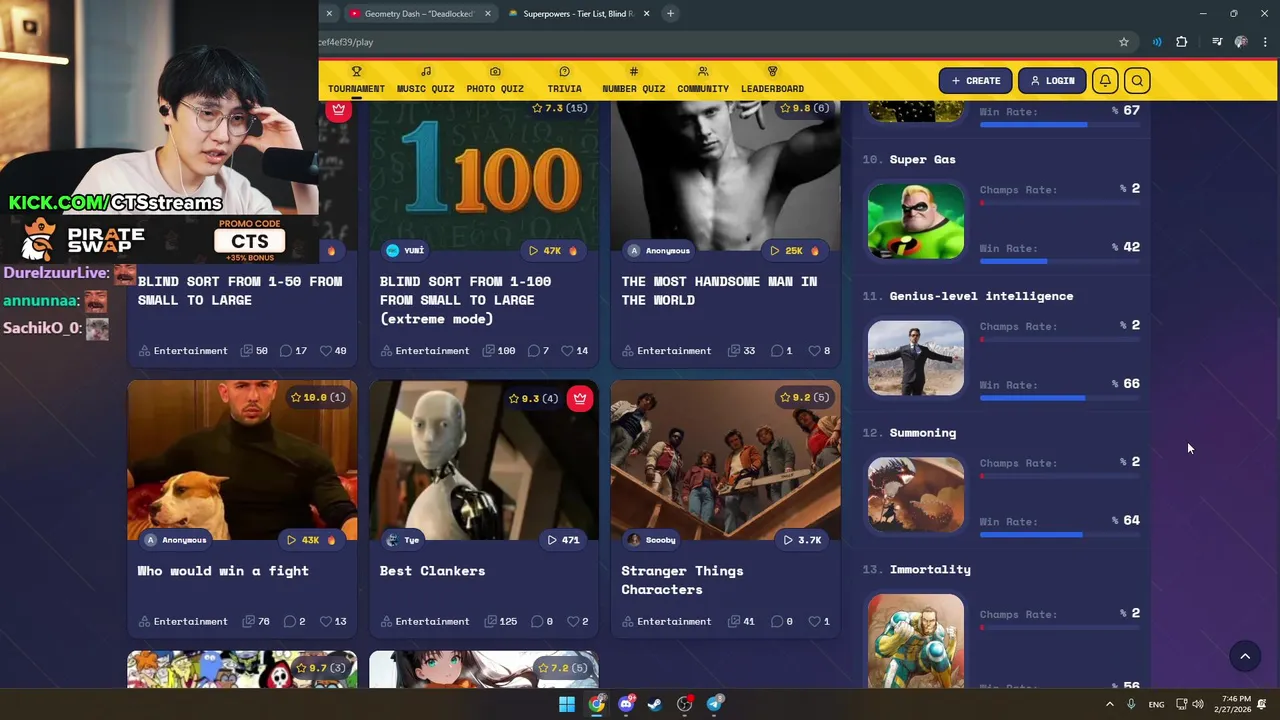Open the Windows Start menu
Image resolution: width=1280 pixels, height=720 pixels.
click(x=567, y=704)
